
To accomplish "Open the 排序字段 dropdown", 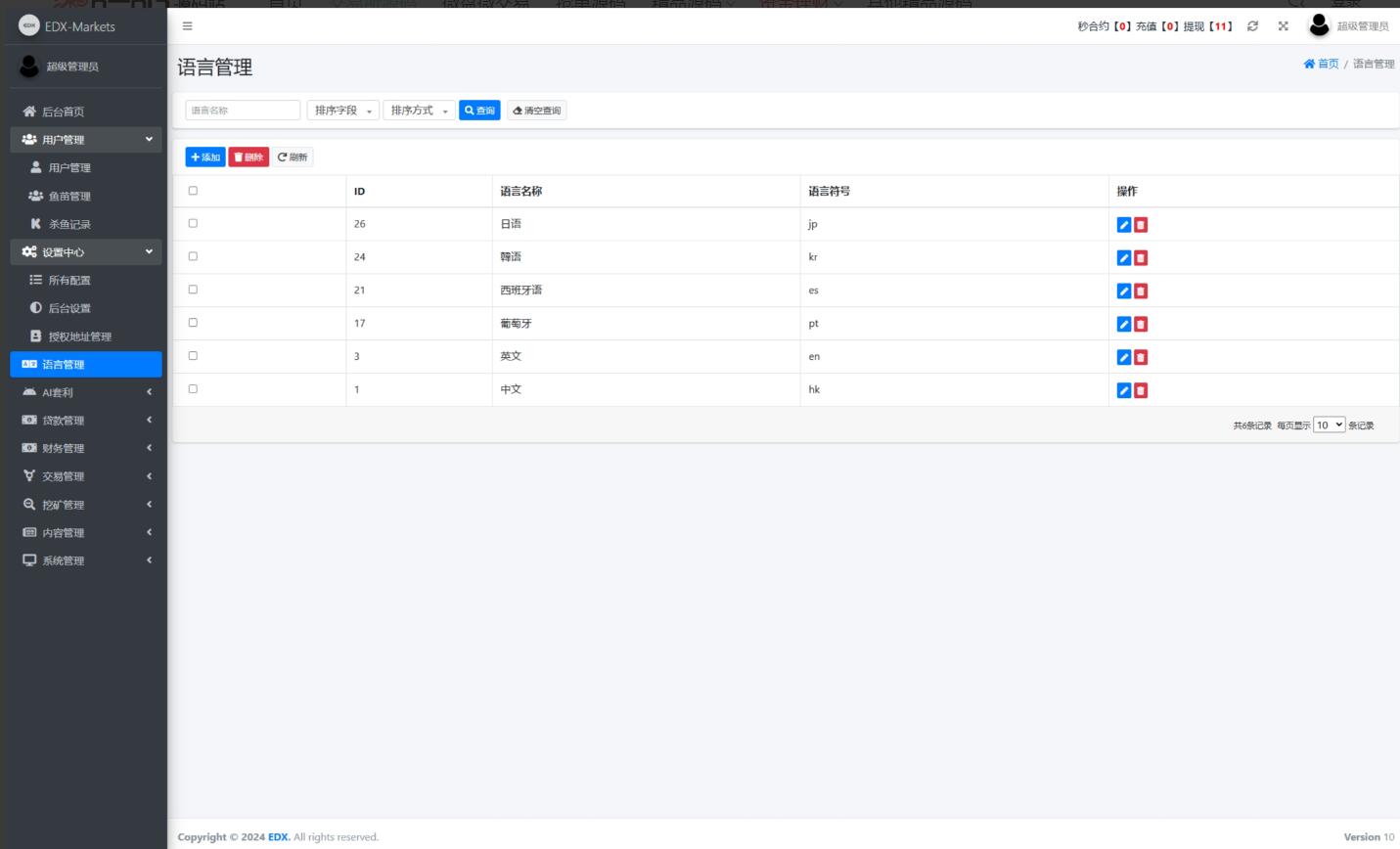I will coord(342,111).
